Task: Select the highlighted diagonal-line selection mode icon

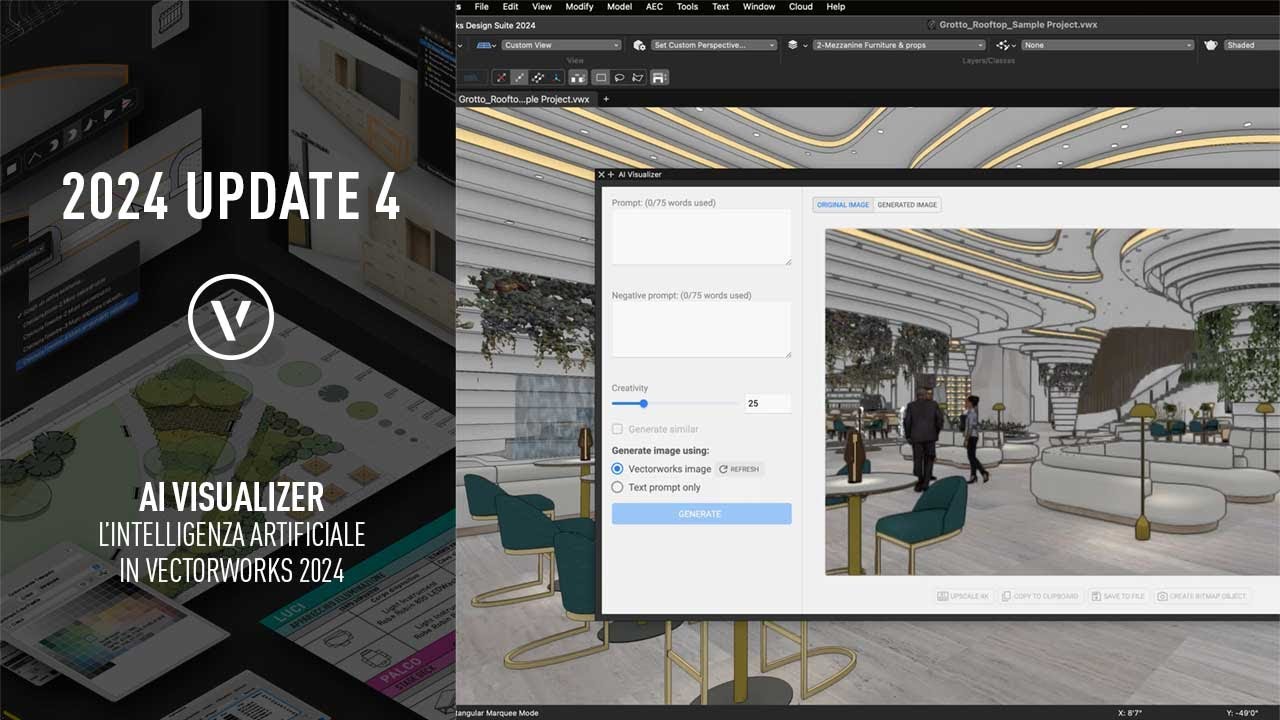Action: click(x=520, y=77)
